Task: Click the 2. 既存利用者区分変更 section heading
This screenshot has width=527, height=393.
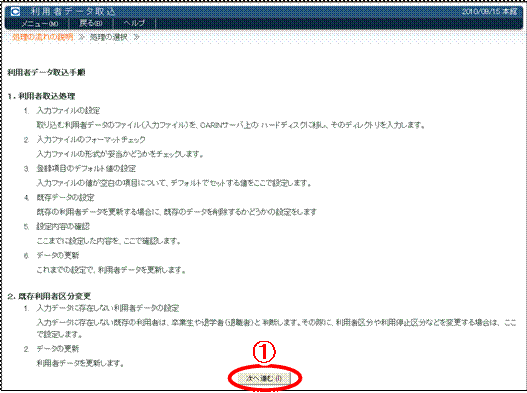Action: point(49,296)
